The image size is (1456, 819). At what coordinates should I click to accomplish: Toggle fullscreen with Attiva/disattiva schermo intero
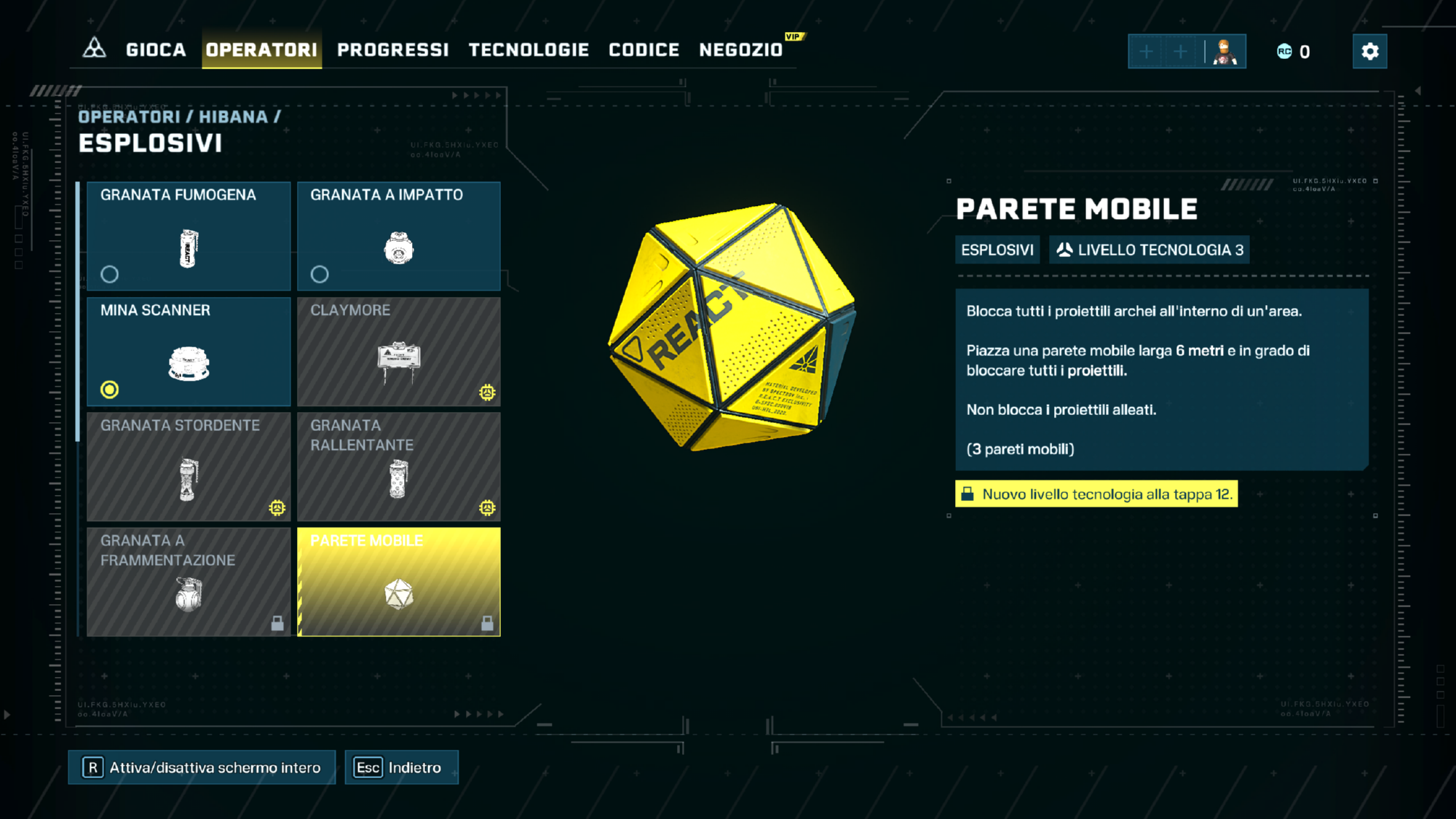coord(202,767)
